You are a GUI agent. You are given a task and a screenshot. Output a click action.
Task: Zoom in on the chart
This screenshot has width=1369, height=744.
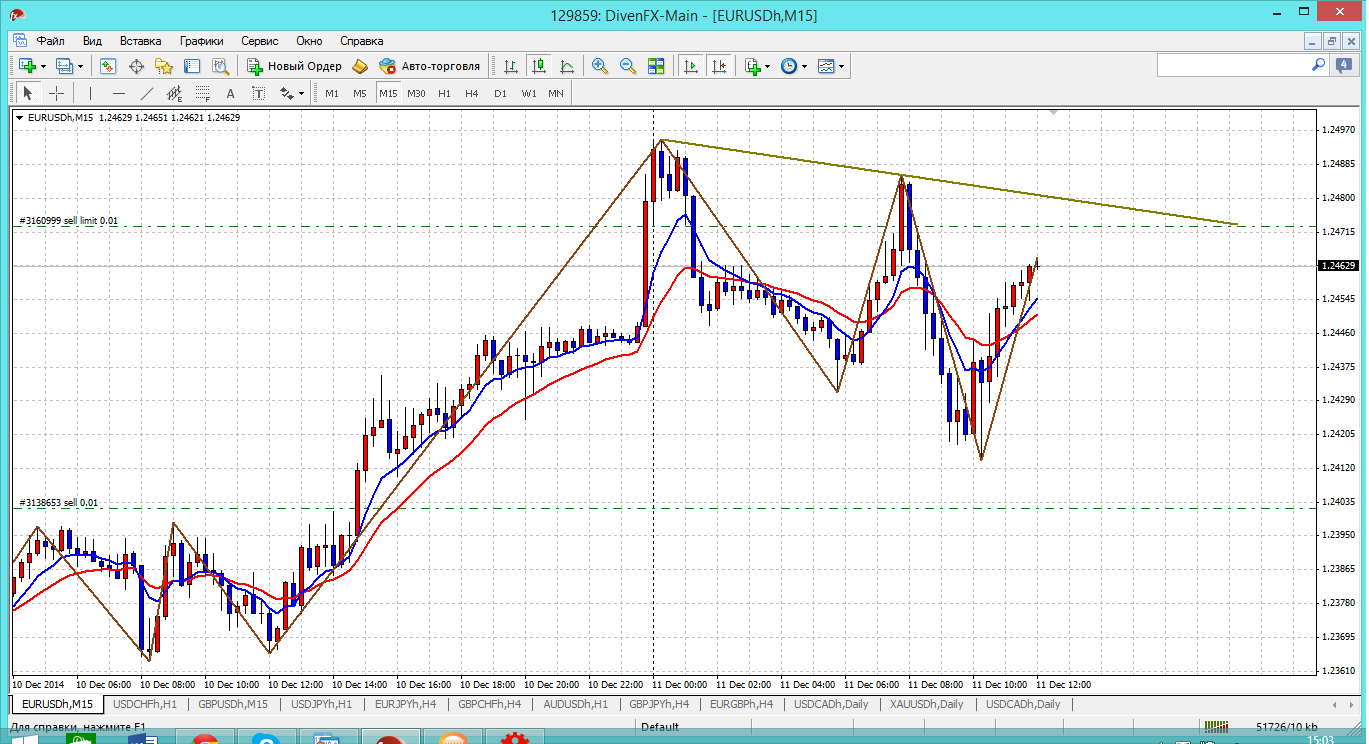click(600, 66)
